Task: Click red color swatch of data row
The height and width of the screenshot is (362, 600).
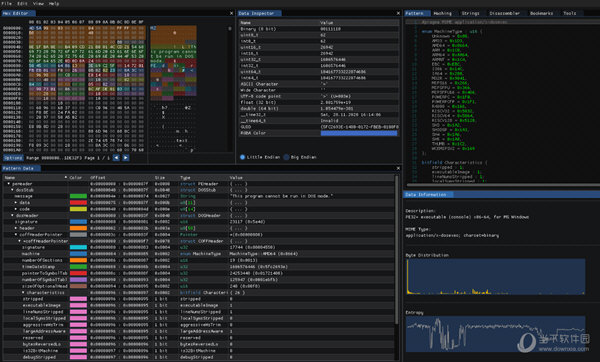Action: (x=78, y=202)
